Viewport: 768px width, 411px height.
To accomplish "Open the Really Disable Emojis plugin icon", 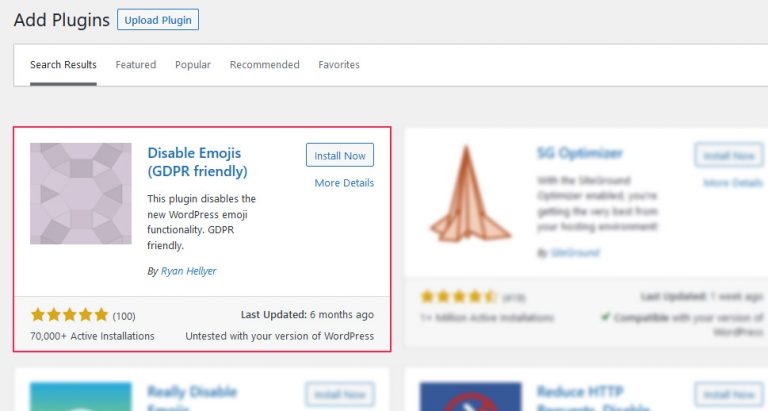I will tap(81, 396).
